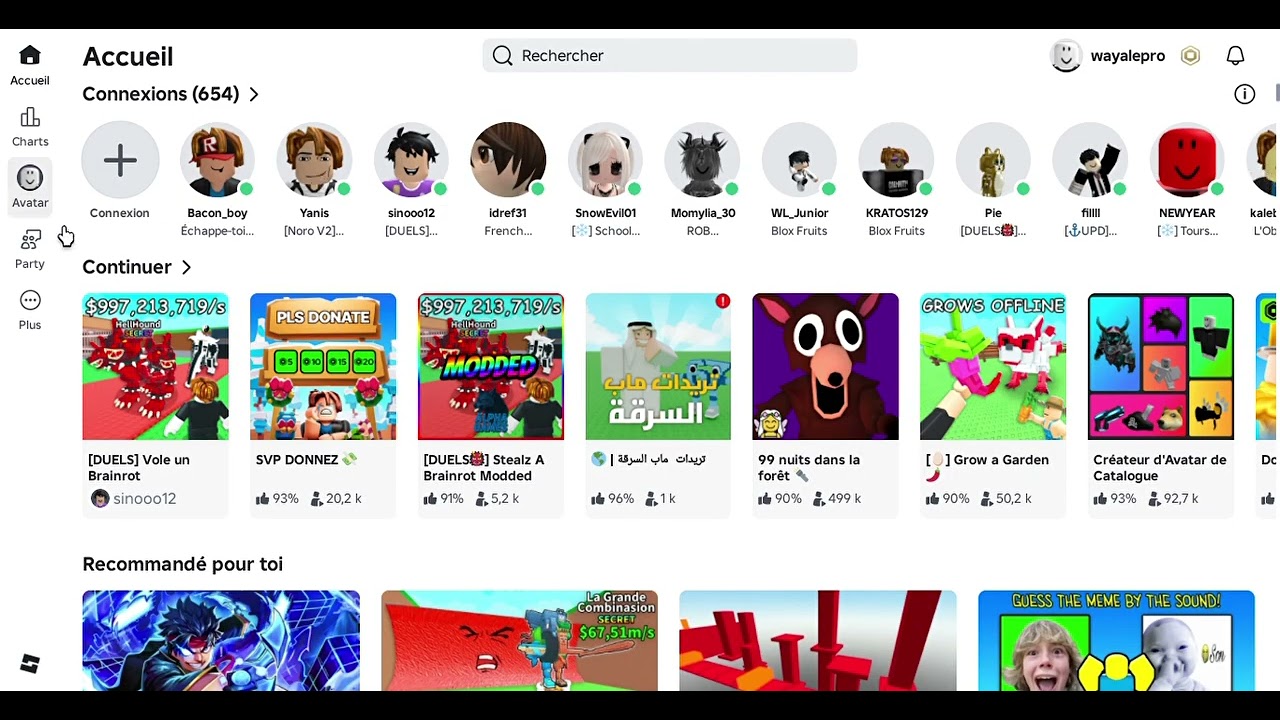Image resolution: width=1280 pixels, height=720 pixels.
Task: Open [DUELS] Vole un Brainrot thumbnail
Action: (x=155, y=366)
